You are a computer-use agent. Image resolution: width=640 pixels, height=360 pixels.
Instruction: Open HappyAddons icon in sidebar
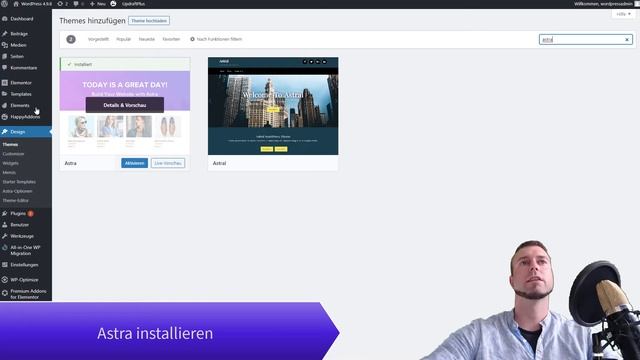click(4, 117)
